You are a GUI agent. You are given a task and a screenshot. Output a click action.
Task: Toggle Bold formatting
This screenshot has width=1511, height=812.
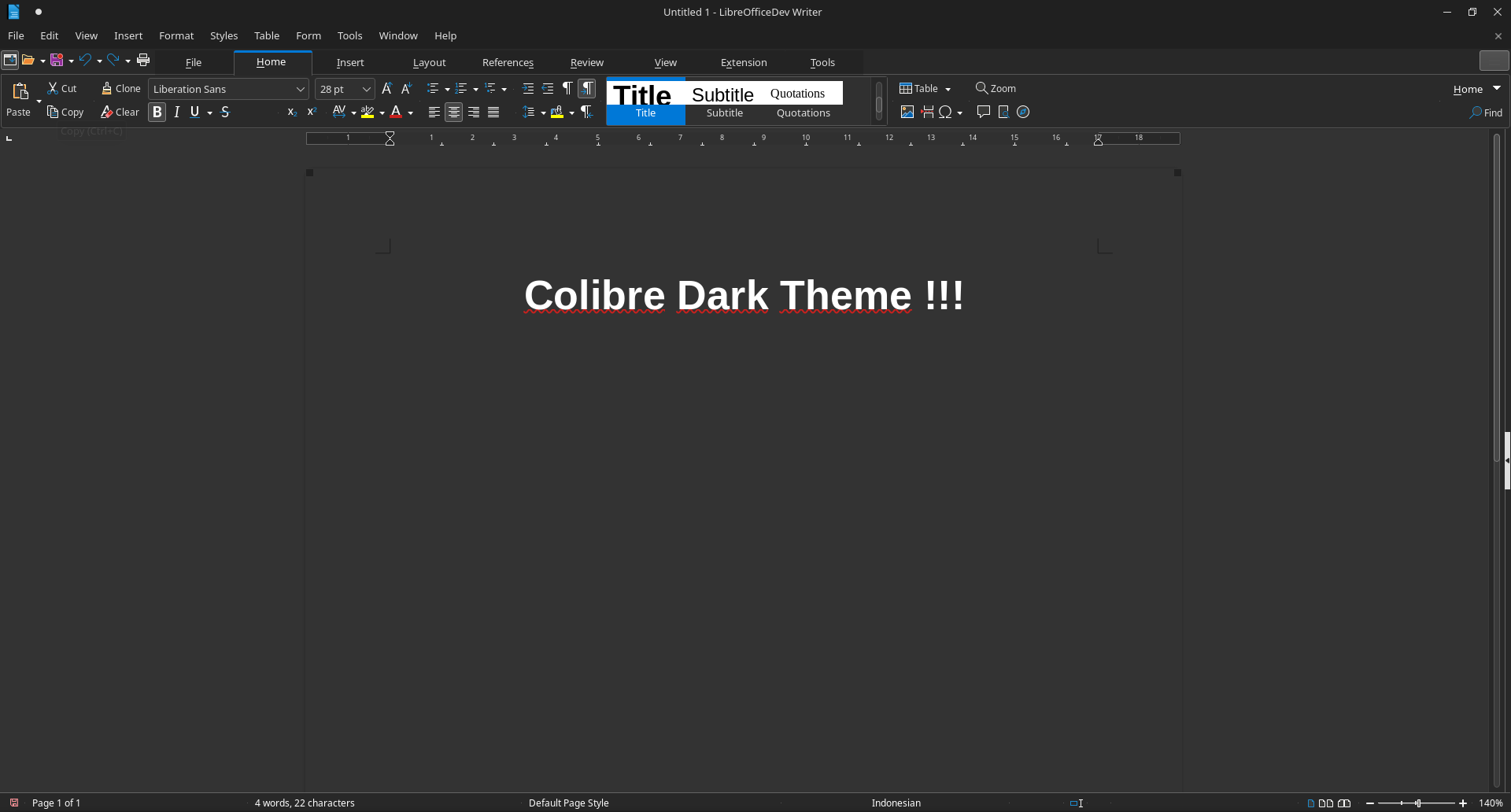coord(157,113)
